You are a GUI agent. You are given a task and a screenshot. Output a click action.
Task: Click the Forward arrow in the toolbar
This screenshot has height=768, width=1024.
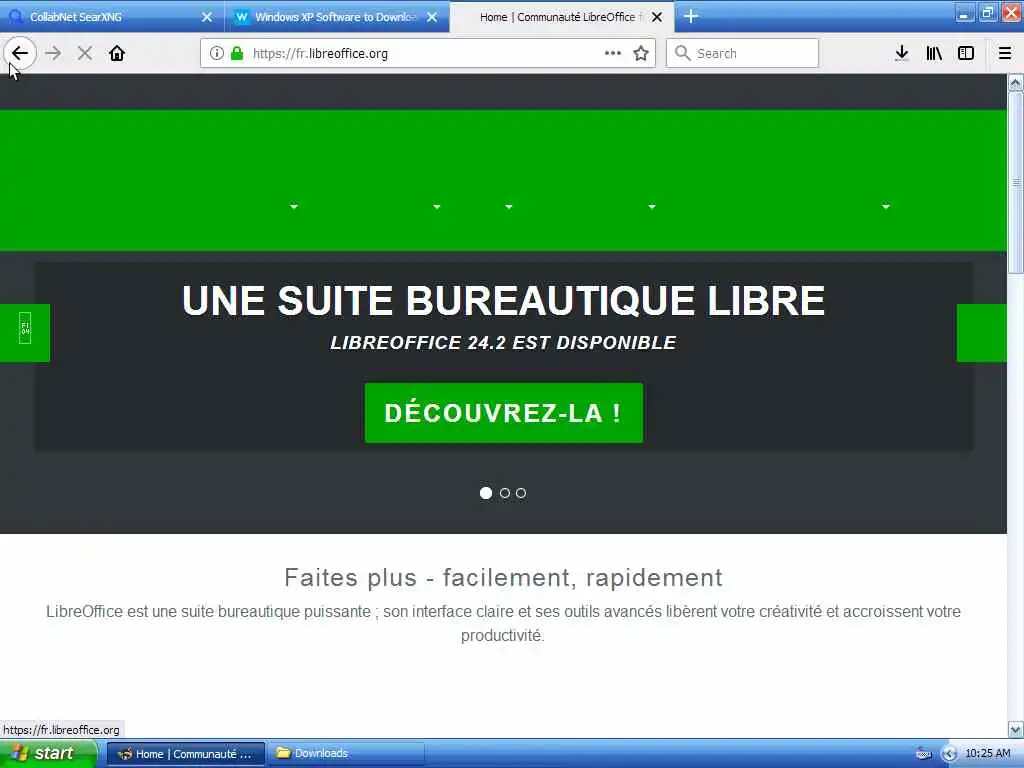pos(53,53)
